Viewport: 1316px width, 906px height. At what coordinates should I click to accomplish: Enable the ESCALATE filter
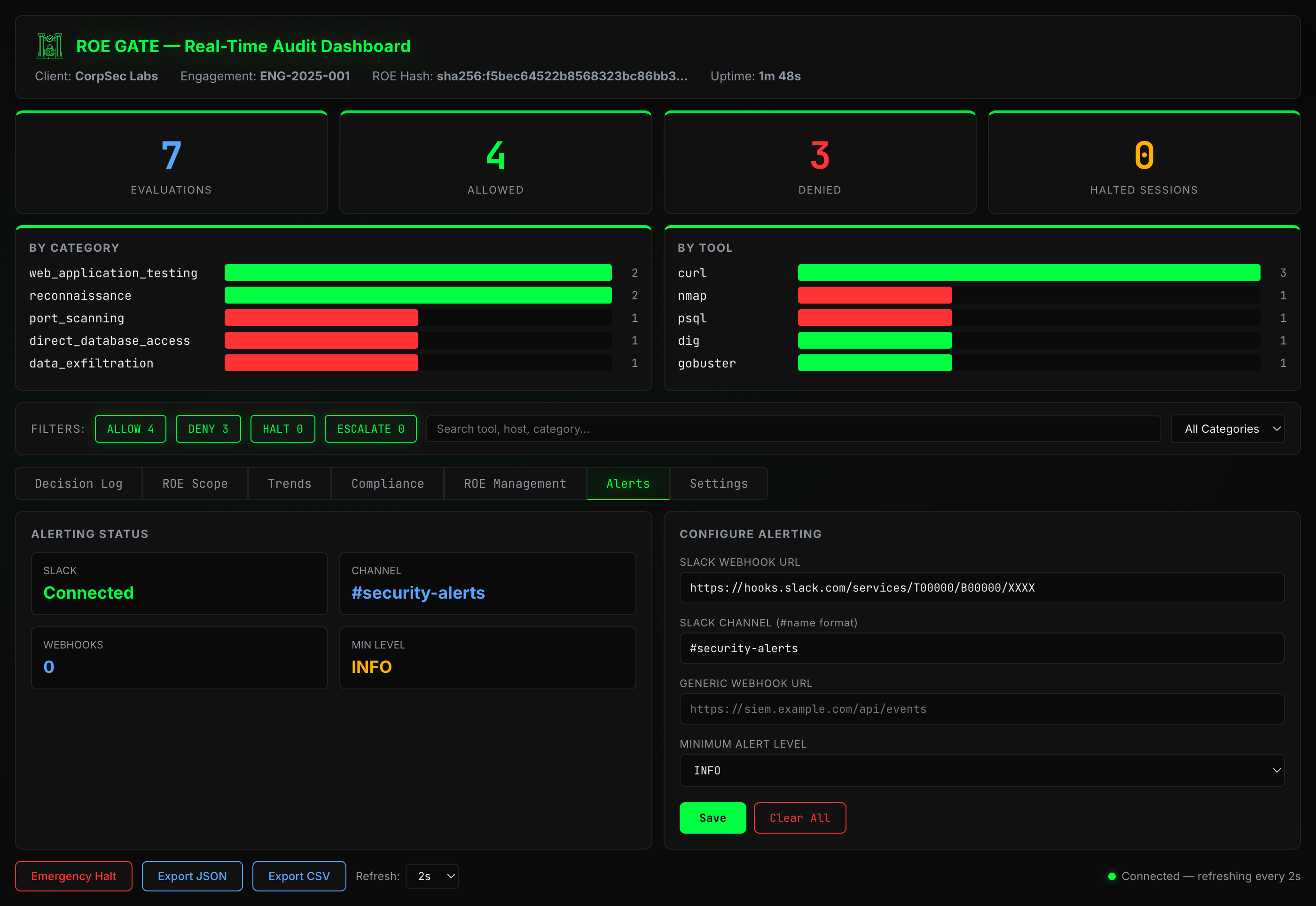370,429
